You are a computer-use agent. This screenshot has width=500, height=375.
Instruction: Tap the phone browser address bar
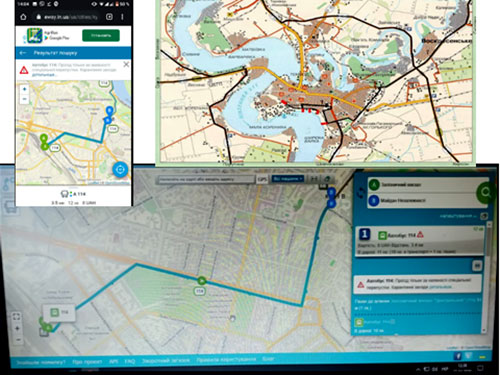pos(67,17)
